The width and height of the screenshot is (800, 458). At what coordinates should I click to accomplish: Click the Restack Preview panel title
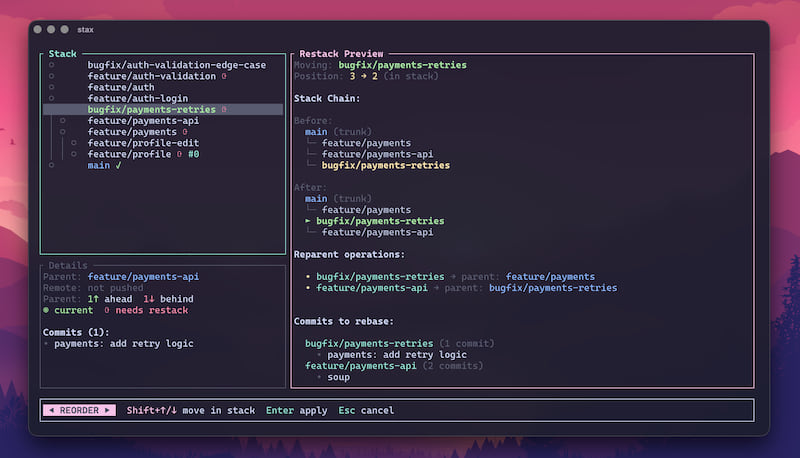coord(341,53)
